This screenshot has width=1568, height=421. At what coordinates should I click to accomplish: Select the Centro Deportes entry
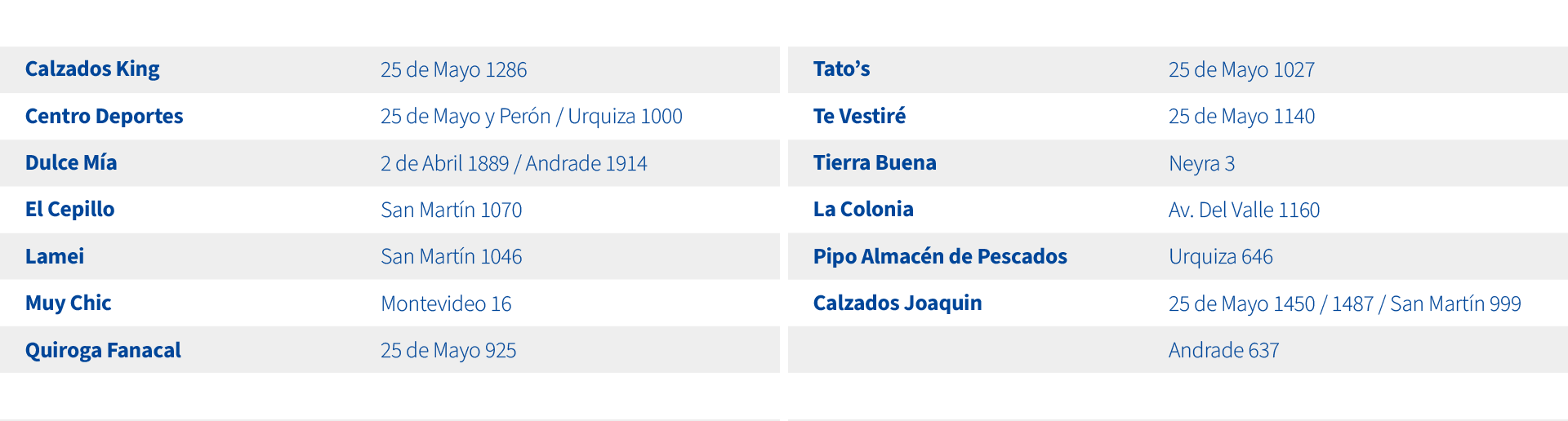click(x=104, y=116)
